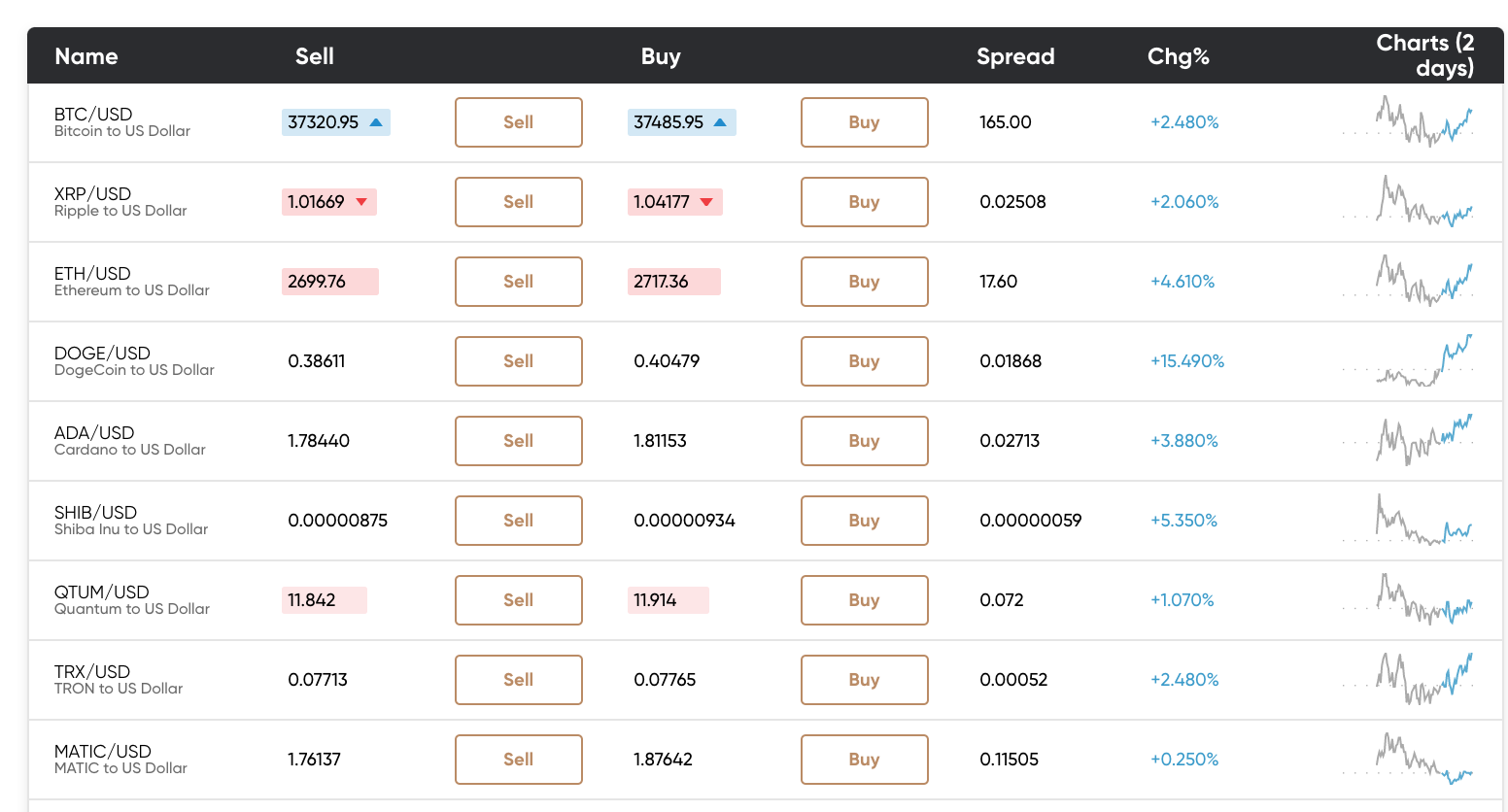Buy XRP/USD using its Buy button

(865, 202)
